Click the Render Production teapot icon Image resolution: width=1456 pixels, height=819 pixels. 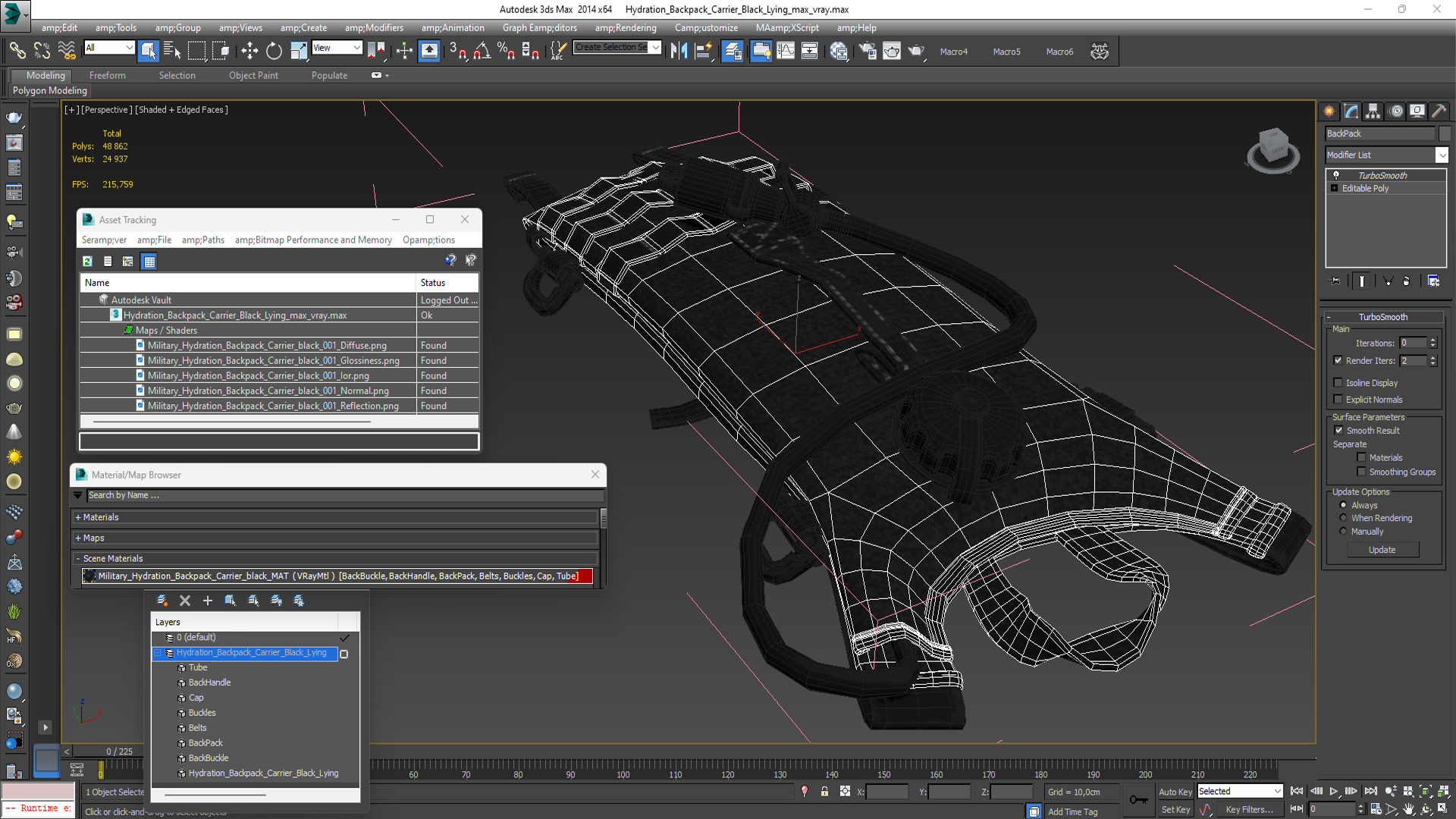point(916,51)
